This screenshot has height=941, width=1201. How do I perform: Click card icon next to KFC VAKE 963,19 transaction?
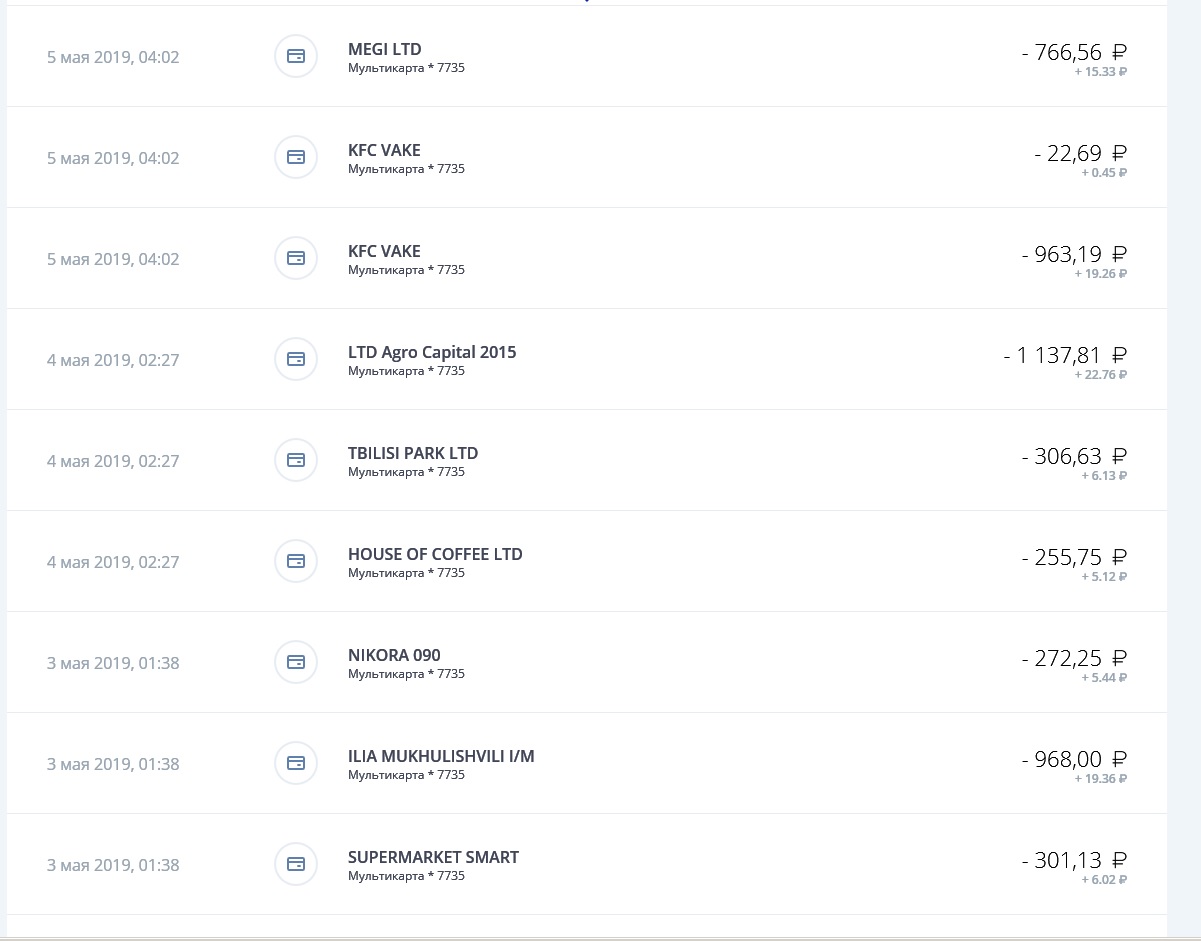296,258
